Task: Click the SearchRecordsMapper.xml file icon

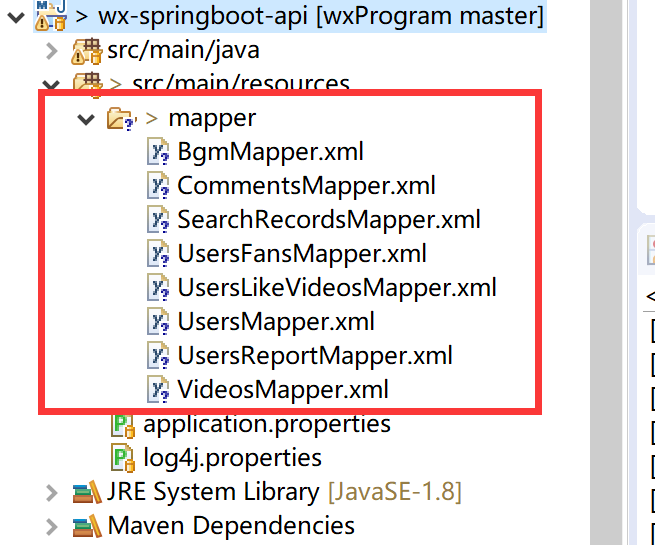Action: coord(158,220)
